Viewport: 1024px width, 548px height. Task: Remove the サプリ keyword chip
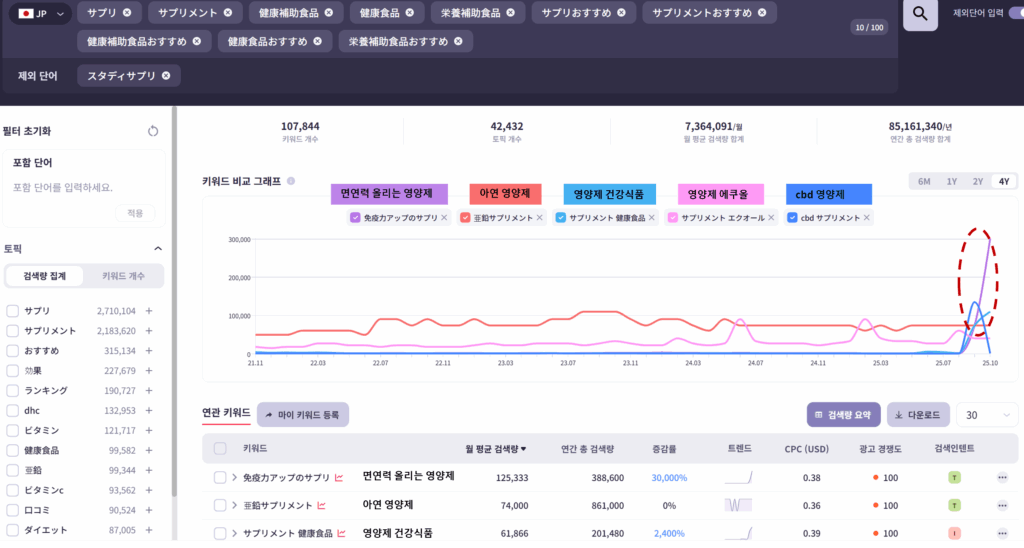[x=127, y=12]
